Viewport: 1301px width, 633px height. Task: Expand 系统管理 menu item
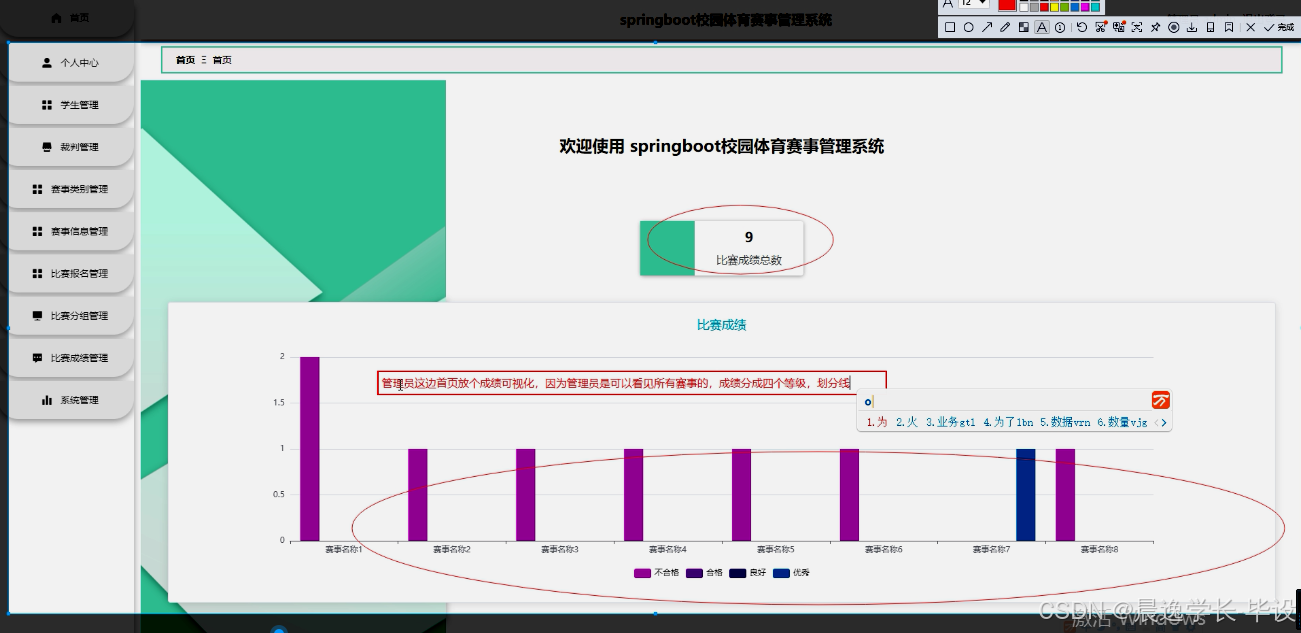(x=70, y=400)
